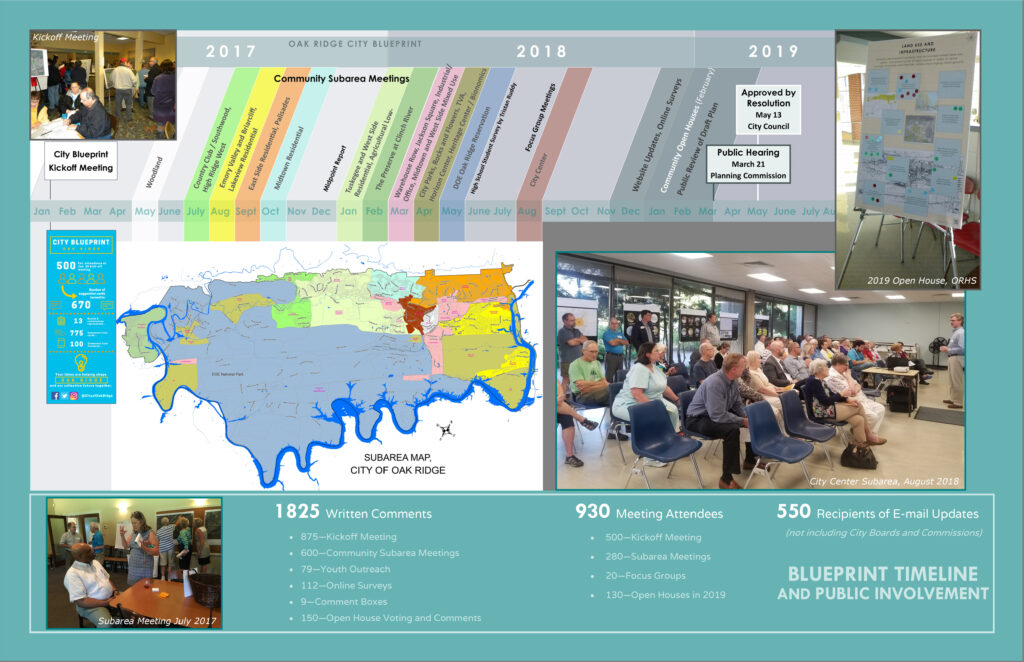Image resolution: width=1024 pixels, height=662 pixels.
Task: Click the 130—Open Houses in 2019 bullet
Action: (x=665, y=595)
